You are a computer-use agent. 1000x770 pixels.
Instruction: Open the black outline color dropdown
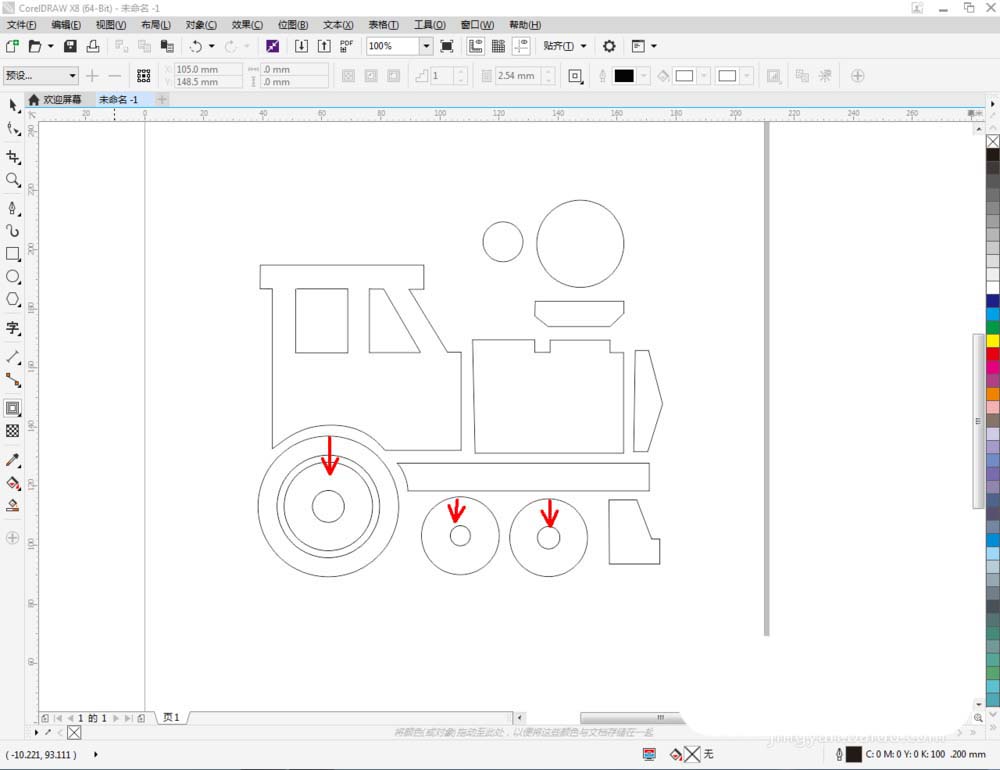(x=643, y=76)
